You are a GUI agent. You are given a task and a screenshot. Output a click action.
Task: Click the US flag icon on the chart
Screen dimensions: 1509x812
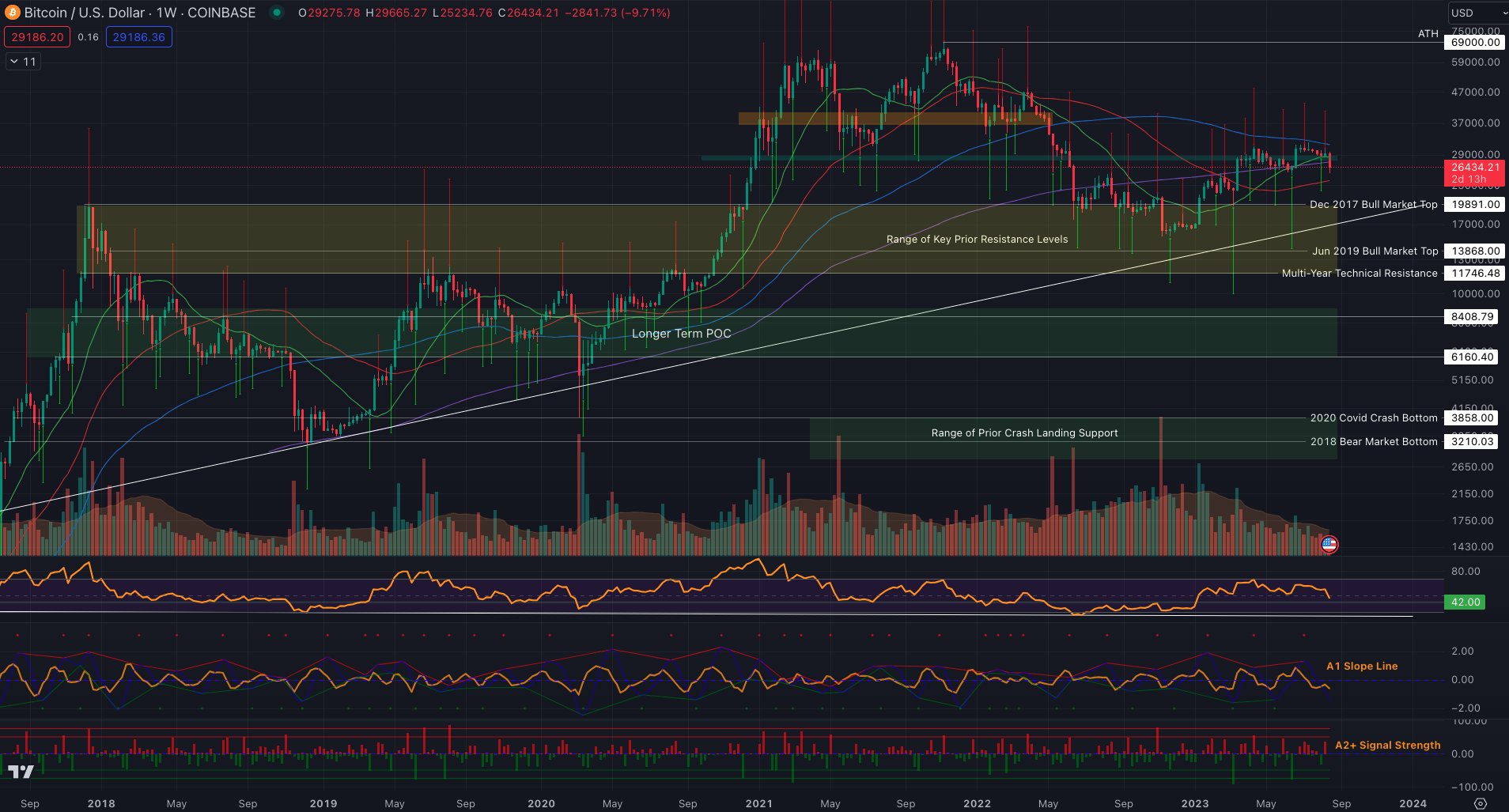[x=1330, y=545]
